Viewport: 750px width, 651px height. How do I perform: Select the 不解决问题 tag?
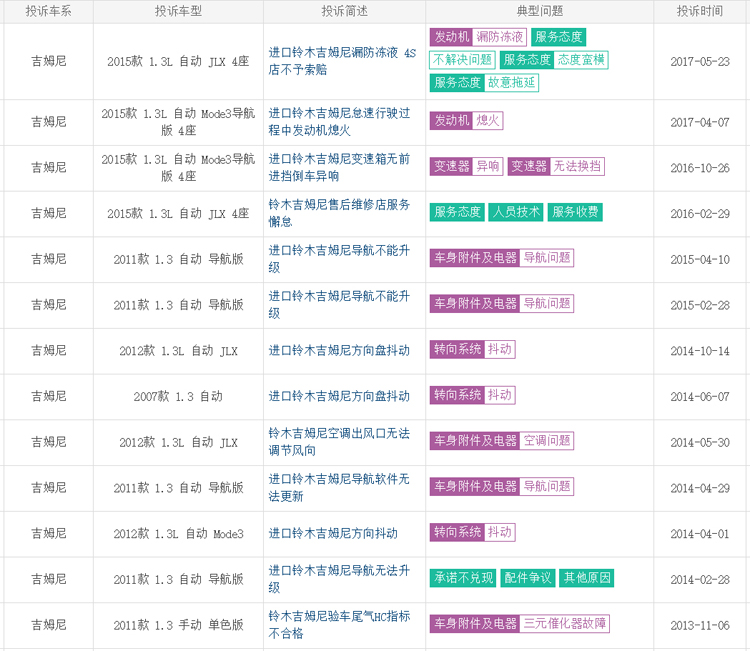463,60
